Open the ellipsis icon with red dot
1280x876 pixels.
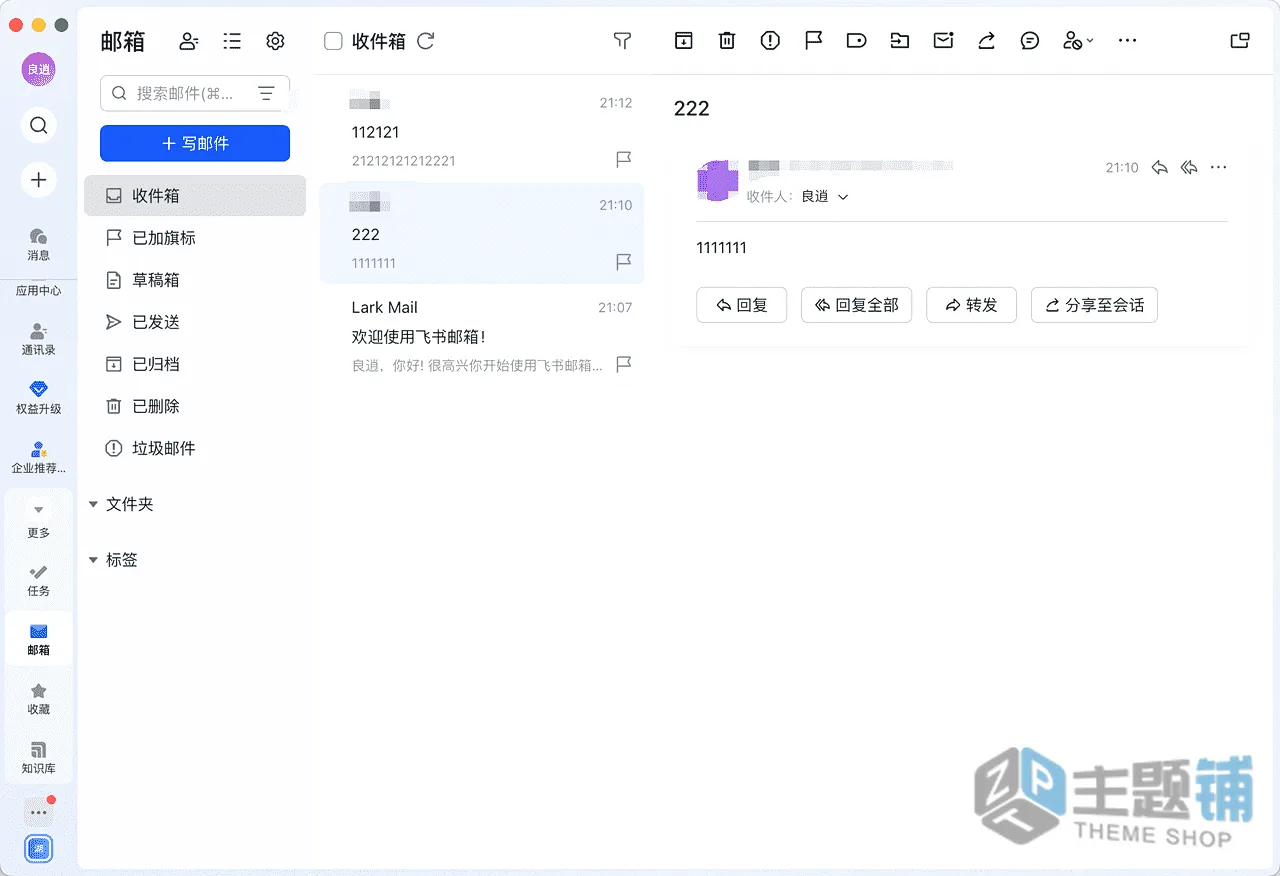pos(38,812)
